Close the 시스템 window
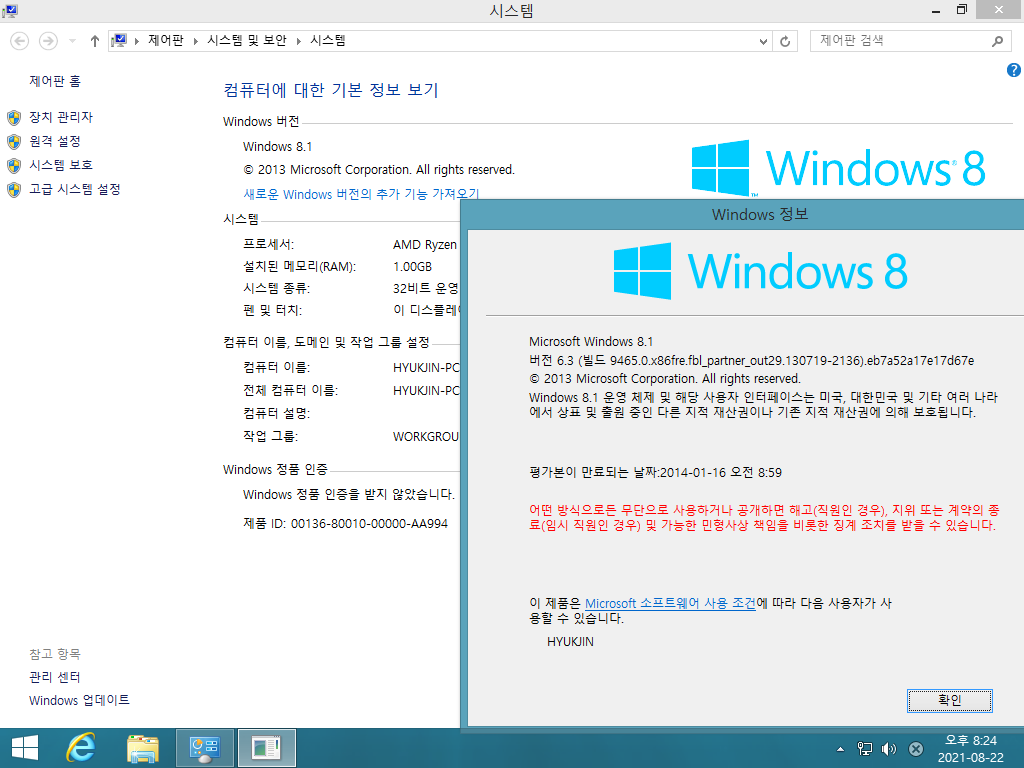The height and width of the screenshot is (768, 1024). (x=999, y=9)
